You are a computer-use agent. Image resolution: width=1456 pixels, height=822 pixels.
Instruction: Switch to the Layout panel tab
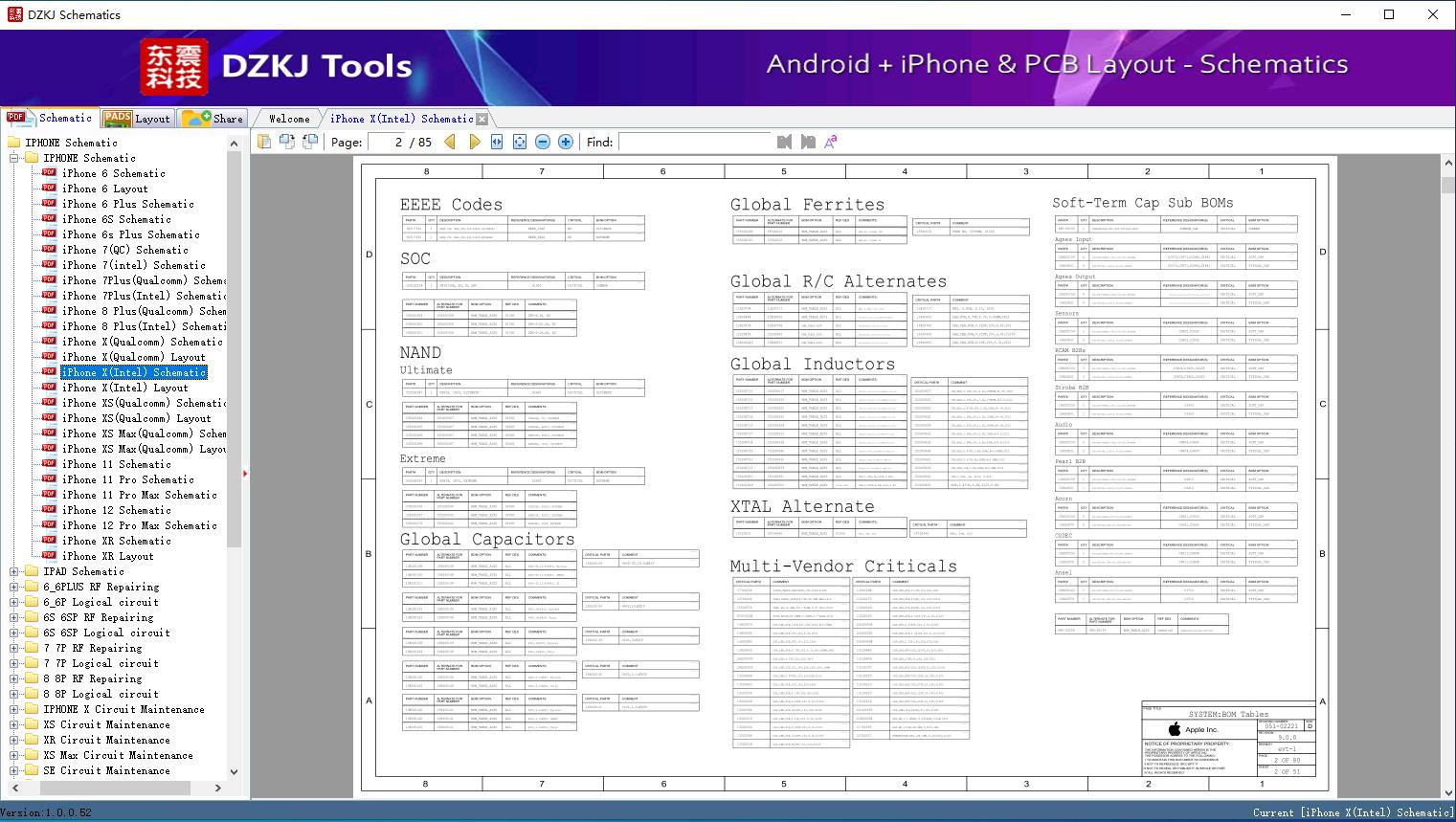pyautogui.click(x=137, y=118)
